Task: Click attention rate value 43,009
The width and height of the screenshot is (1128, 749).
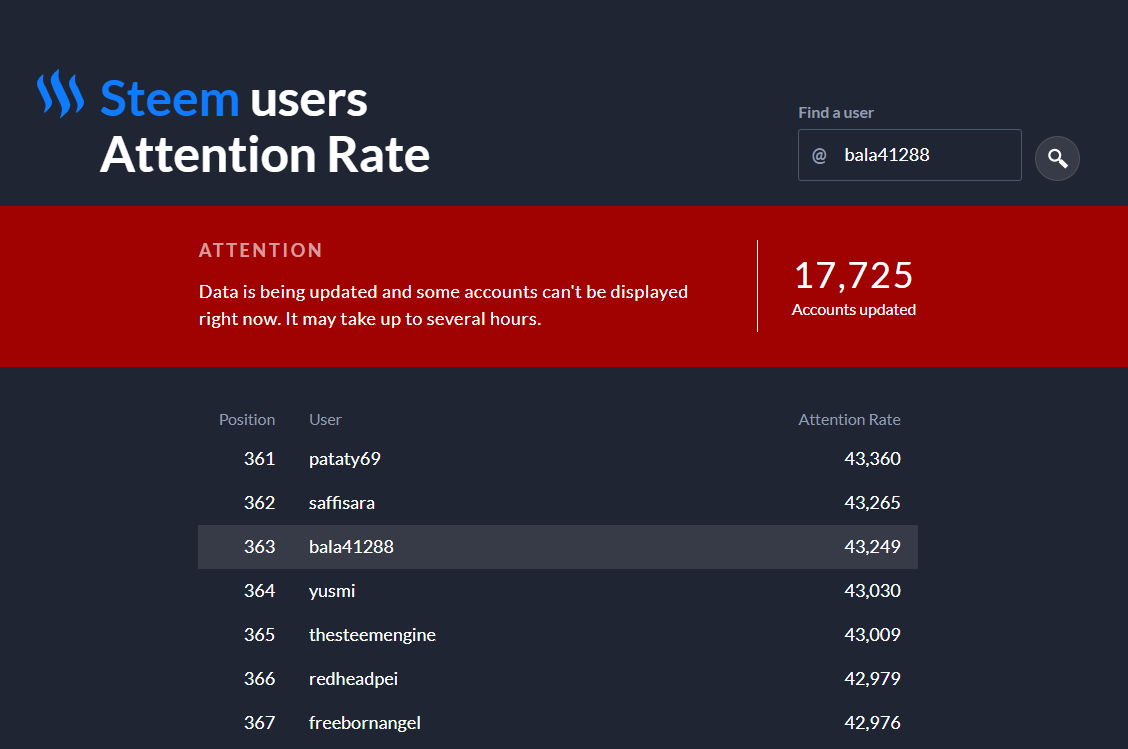Action: [872, 635]
